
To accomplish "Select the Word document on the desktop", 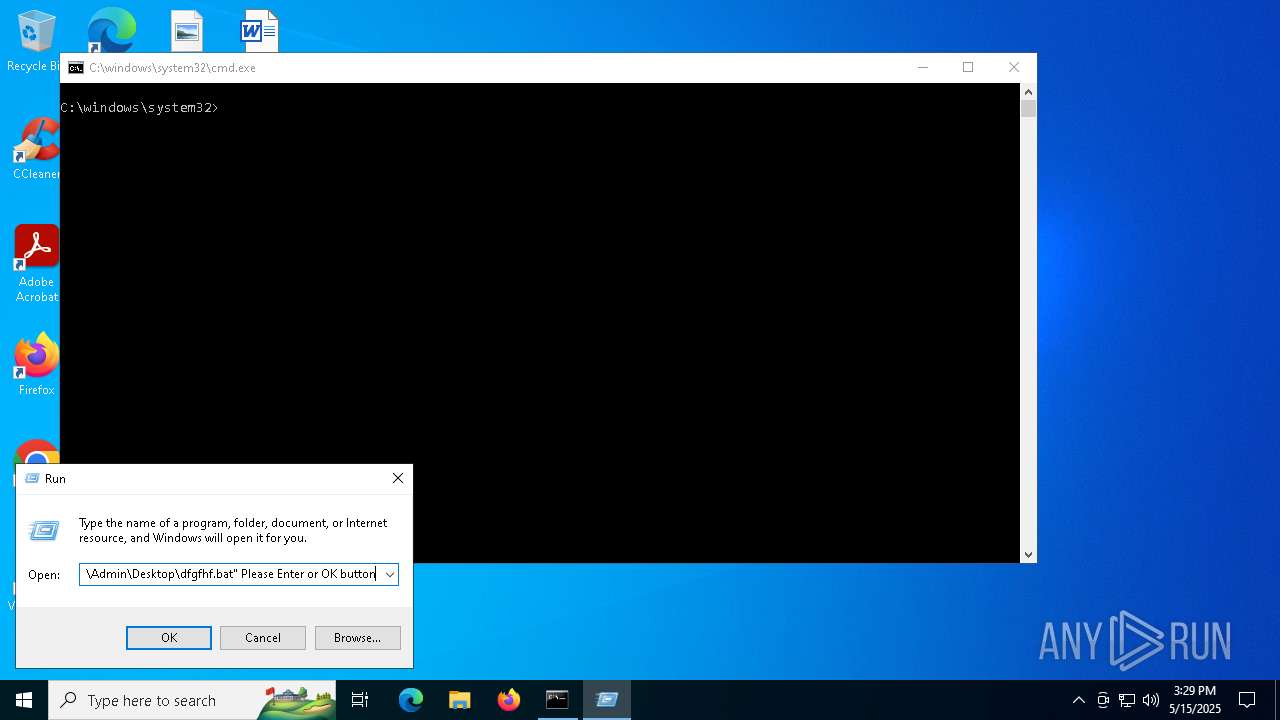I will pyautogui.click(x=259, y=31).
